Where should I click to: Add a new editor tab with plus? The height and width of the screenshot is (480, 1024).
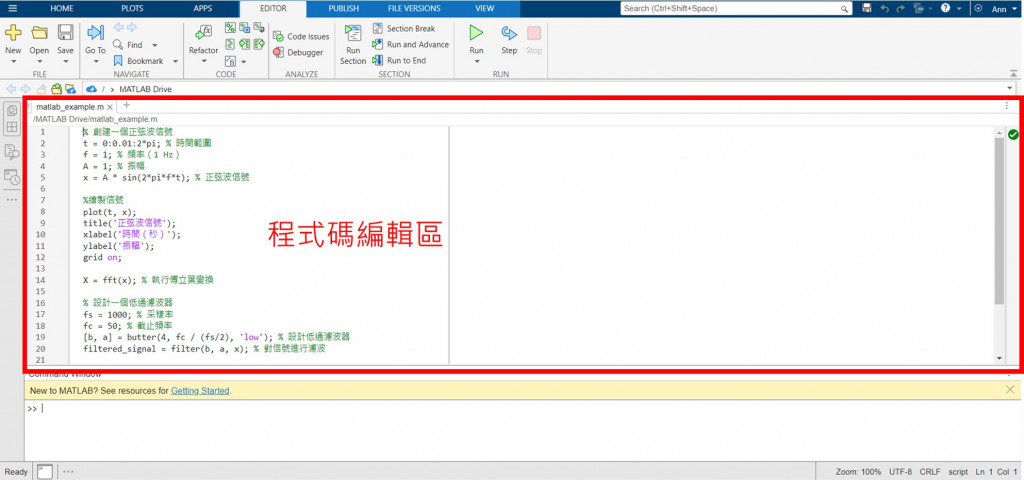click(x=127, y=105)
